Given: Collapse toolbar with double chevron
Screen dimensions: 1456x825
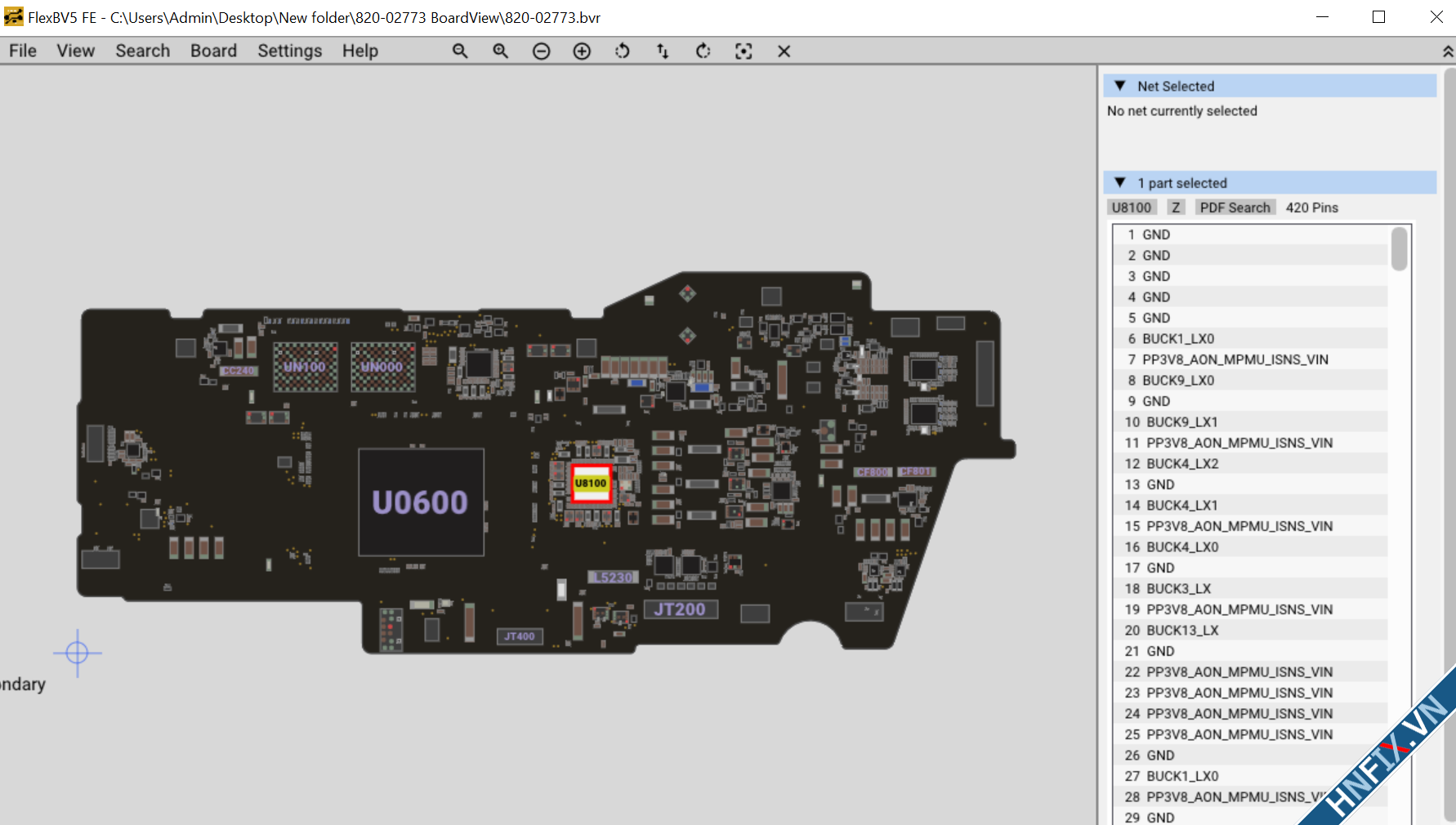Looking at the screenshot, I should tap(1447, 51).
